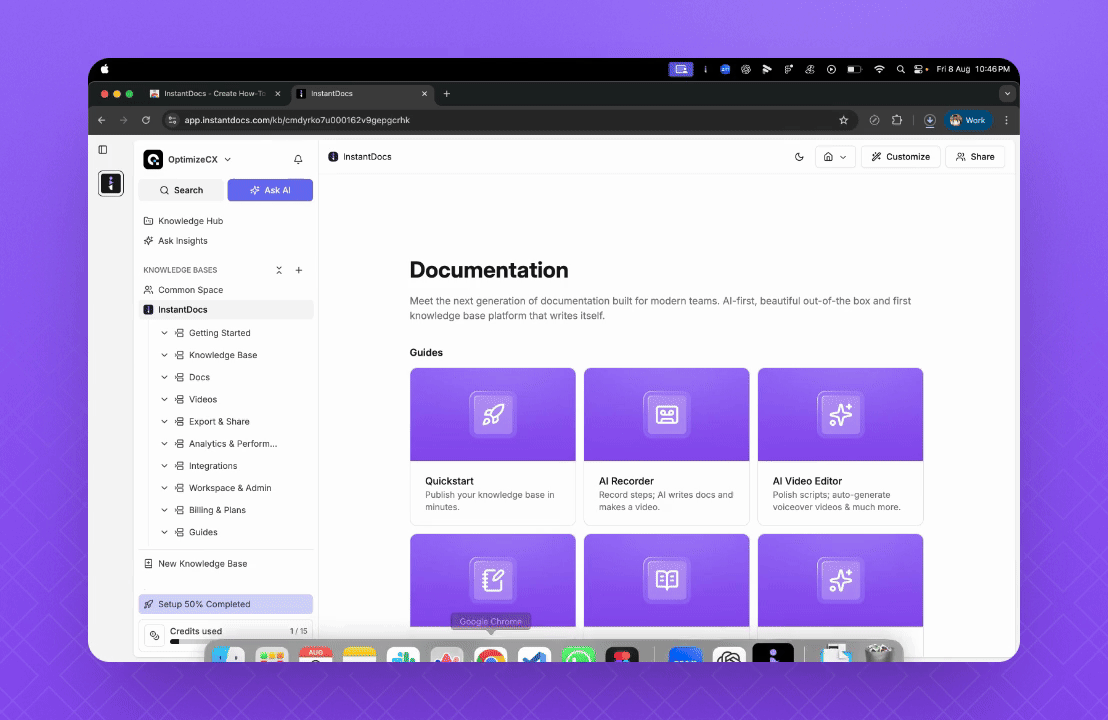
Task: Click the notification bell icon
Action: [x=298, y=160]
